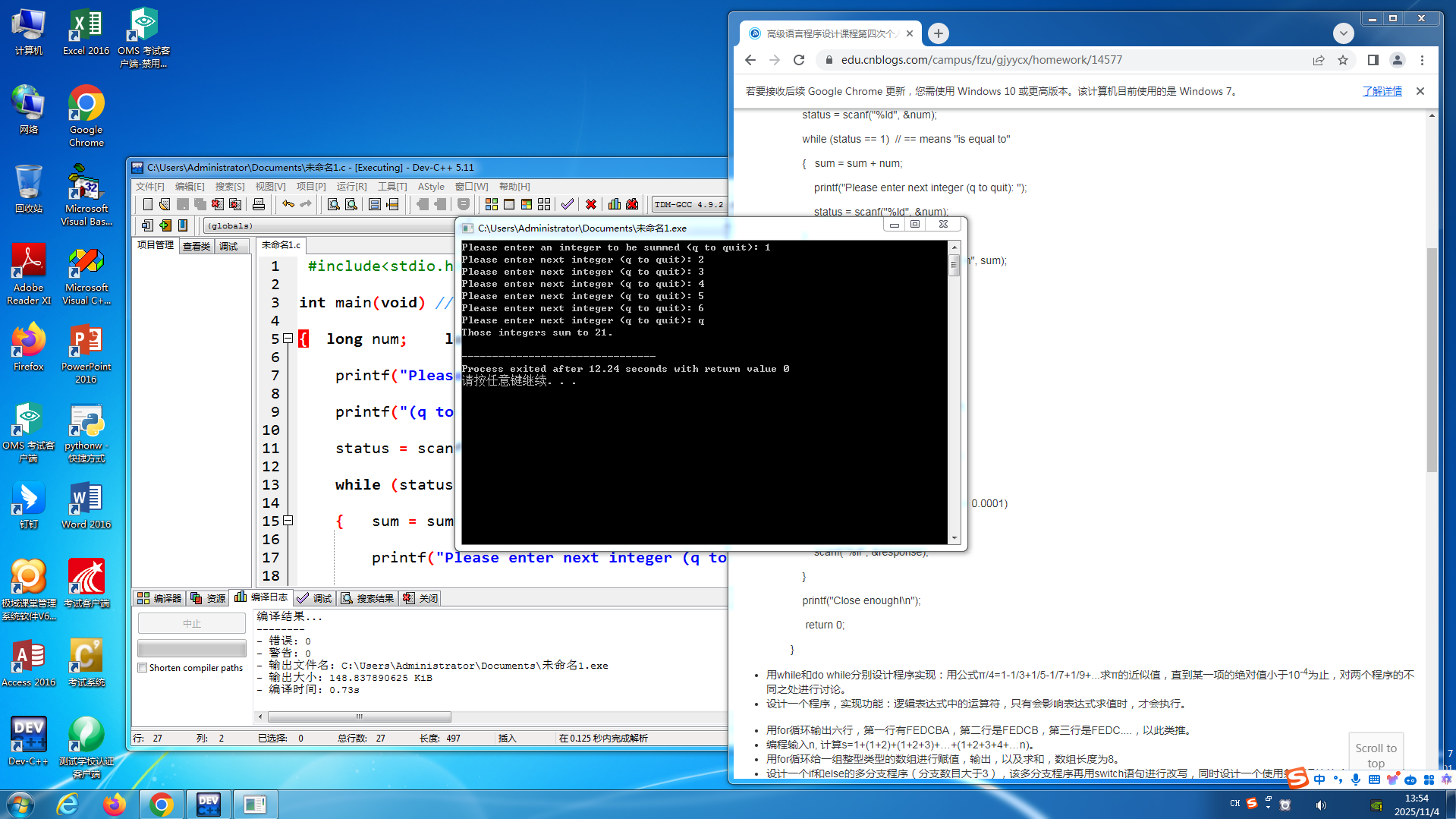Viewport: 1456px width, 819px height.
Task: Undo the last edit in Dev-C++
Action: click(288, 204)
